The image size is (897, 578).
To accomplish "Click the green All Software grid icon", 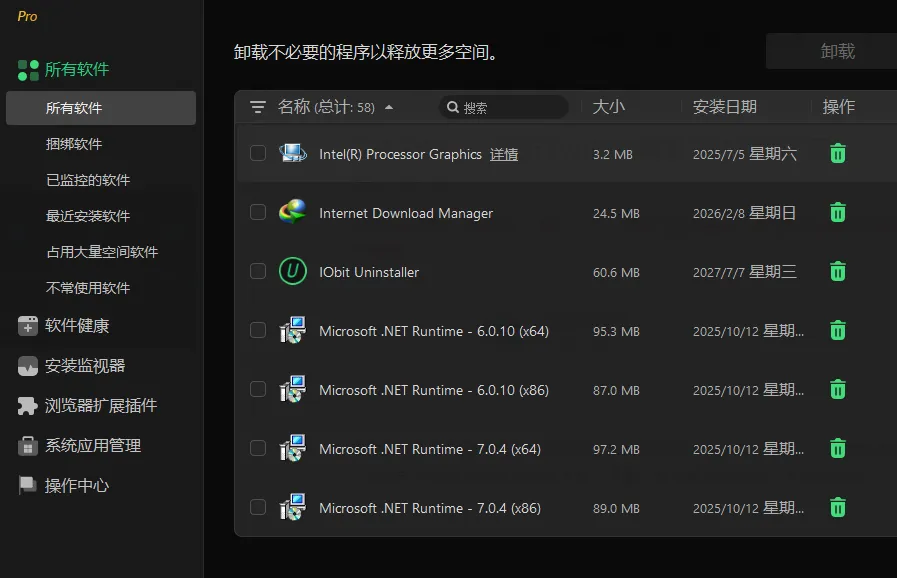I will pos(28,70).
